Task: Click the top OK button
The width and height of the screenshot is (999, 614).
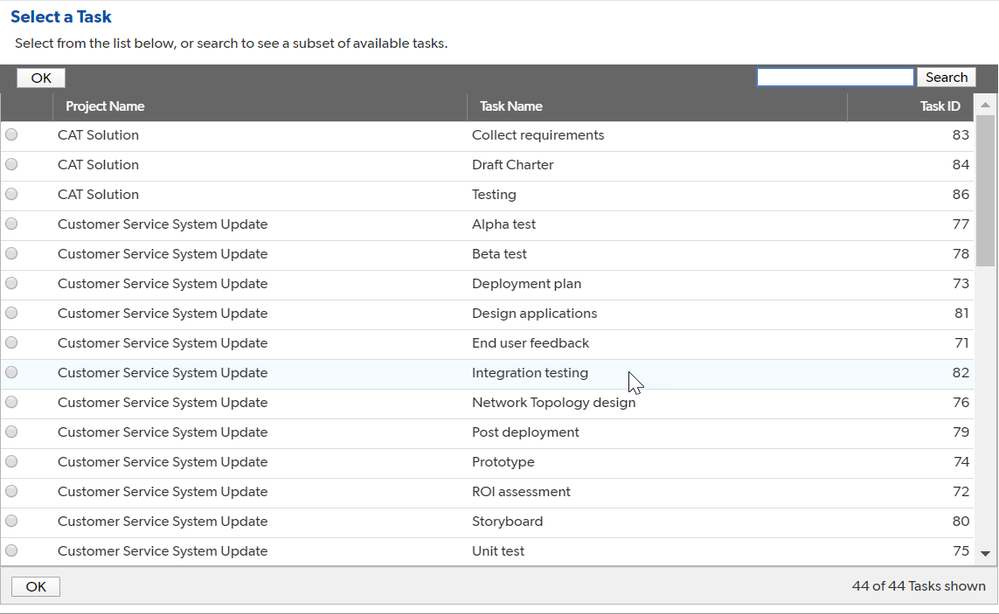Action: pyautogui.click(x=41, y=78)
